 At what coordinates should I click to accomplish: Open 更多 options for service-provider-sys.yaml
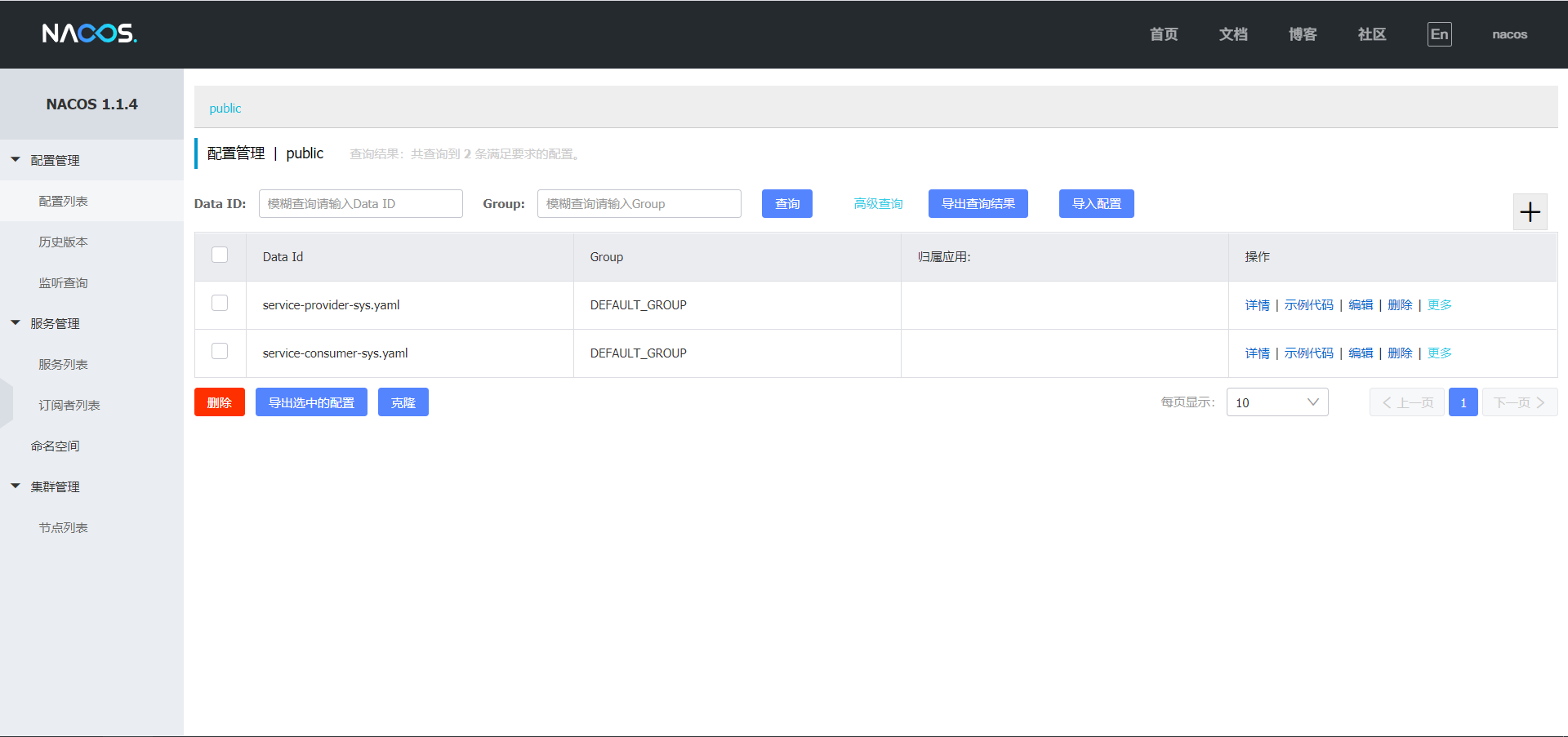1439,305
